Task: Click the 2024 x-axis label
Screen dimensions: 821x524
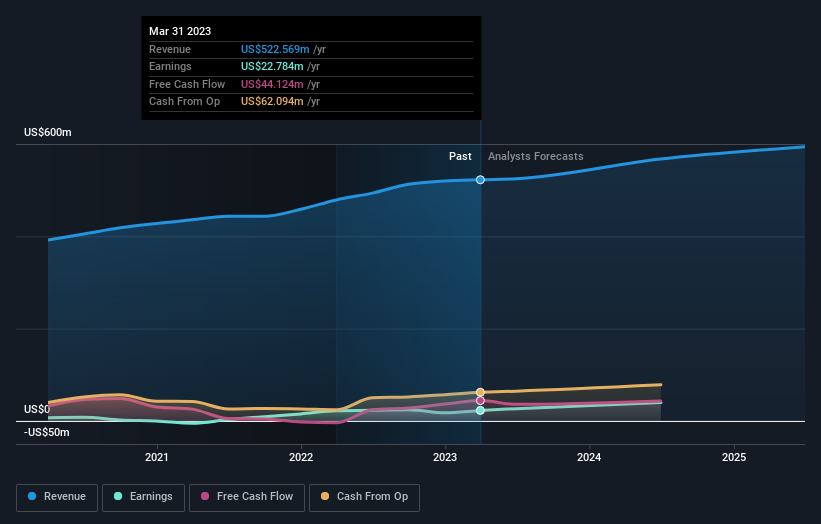Action: [589, 457]
